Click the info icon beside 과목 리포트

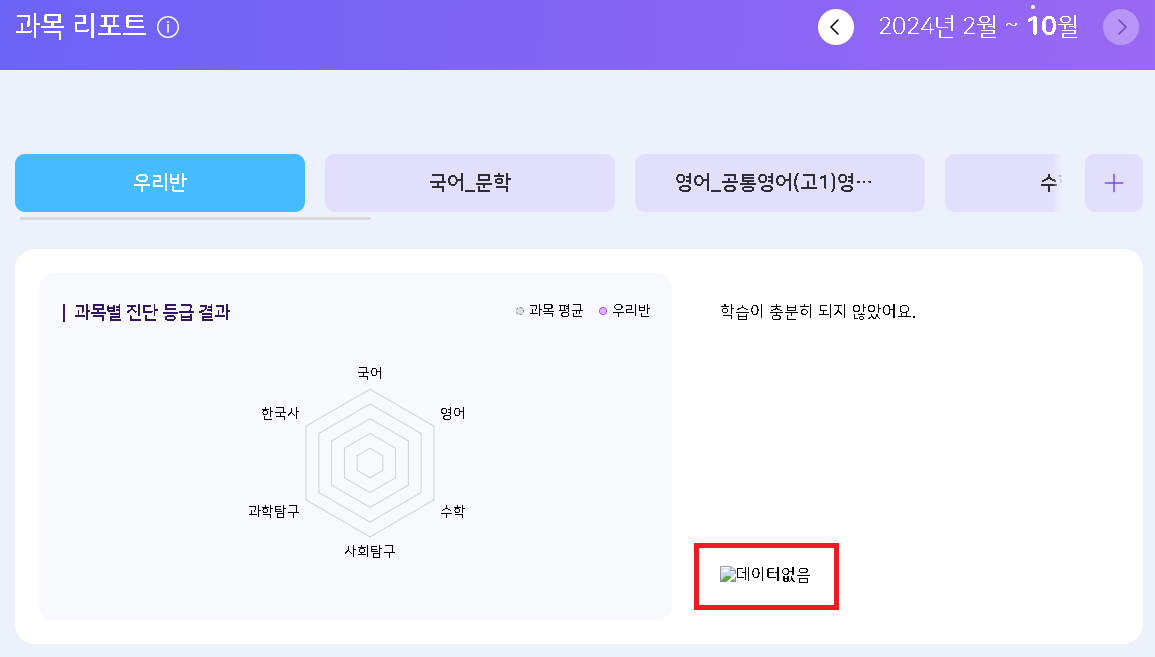(168, 28)
